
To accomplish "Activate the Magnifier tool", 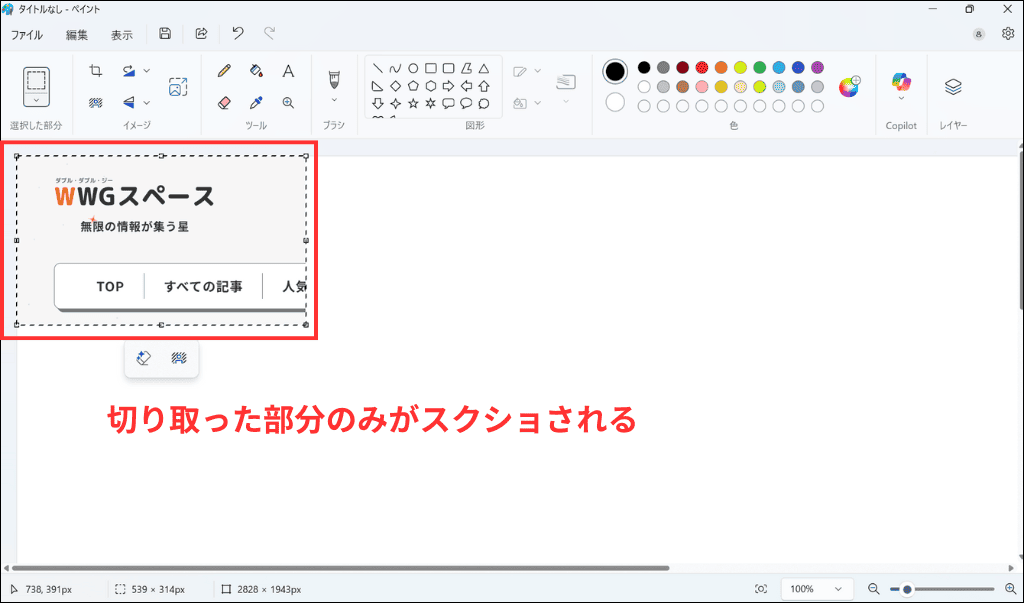I will point(289,102).
